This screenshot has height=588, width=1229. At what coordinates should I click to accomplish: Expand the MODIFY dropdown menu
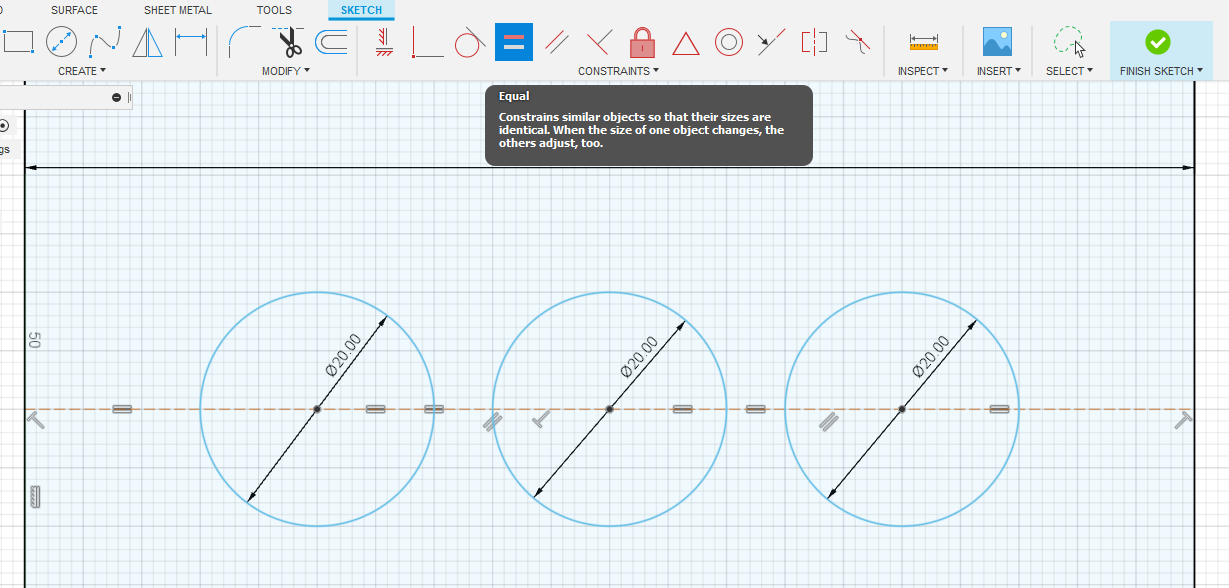[x=286, y=71]
